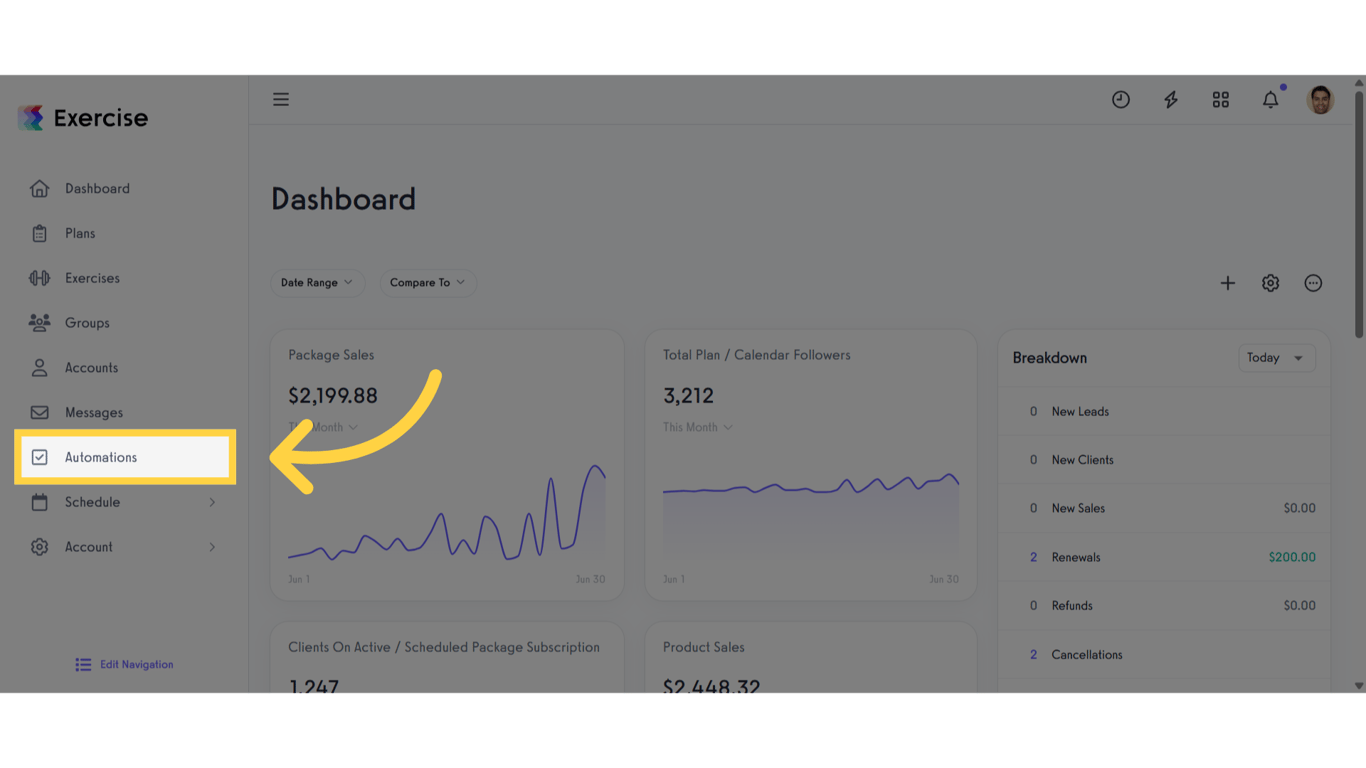
Task: Click the 3,212 followers value
Action: click(x=688, y=396)
